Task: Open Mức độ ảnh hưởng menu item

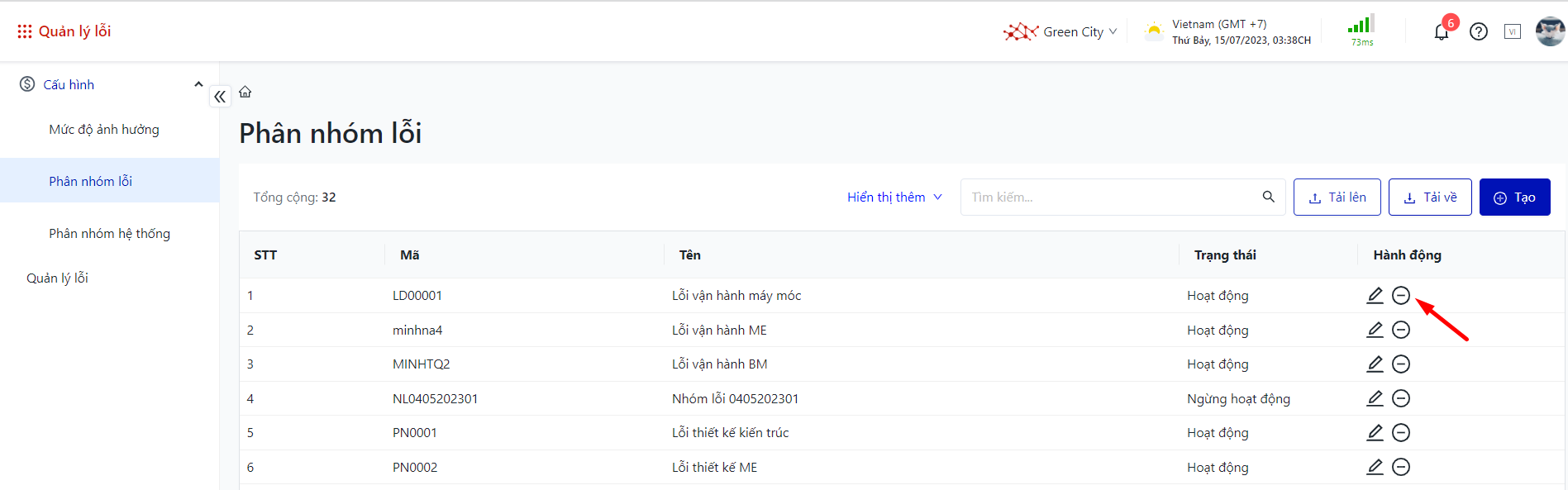Action: click(x=104, y=130)
